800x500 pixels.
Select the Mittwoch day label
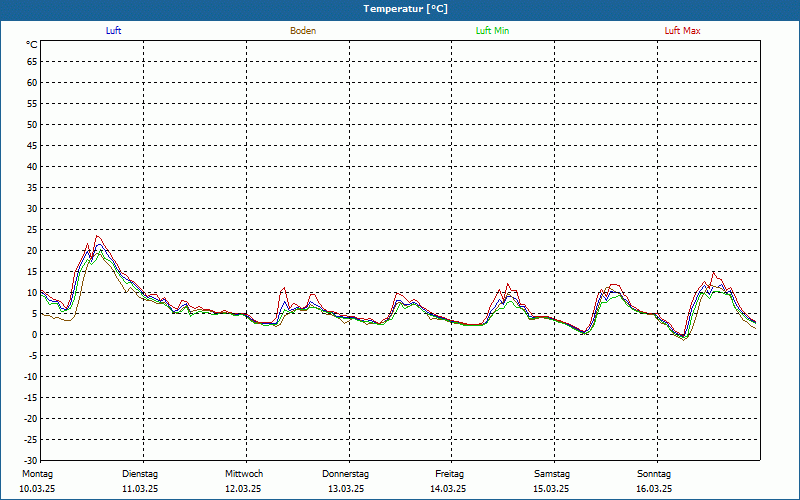[244, 474]
